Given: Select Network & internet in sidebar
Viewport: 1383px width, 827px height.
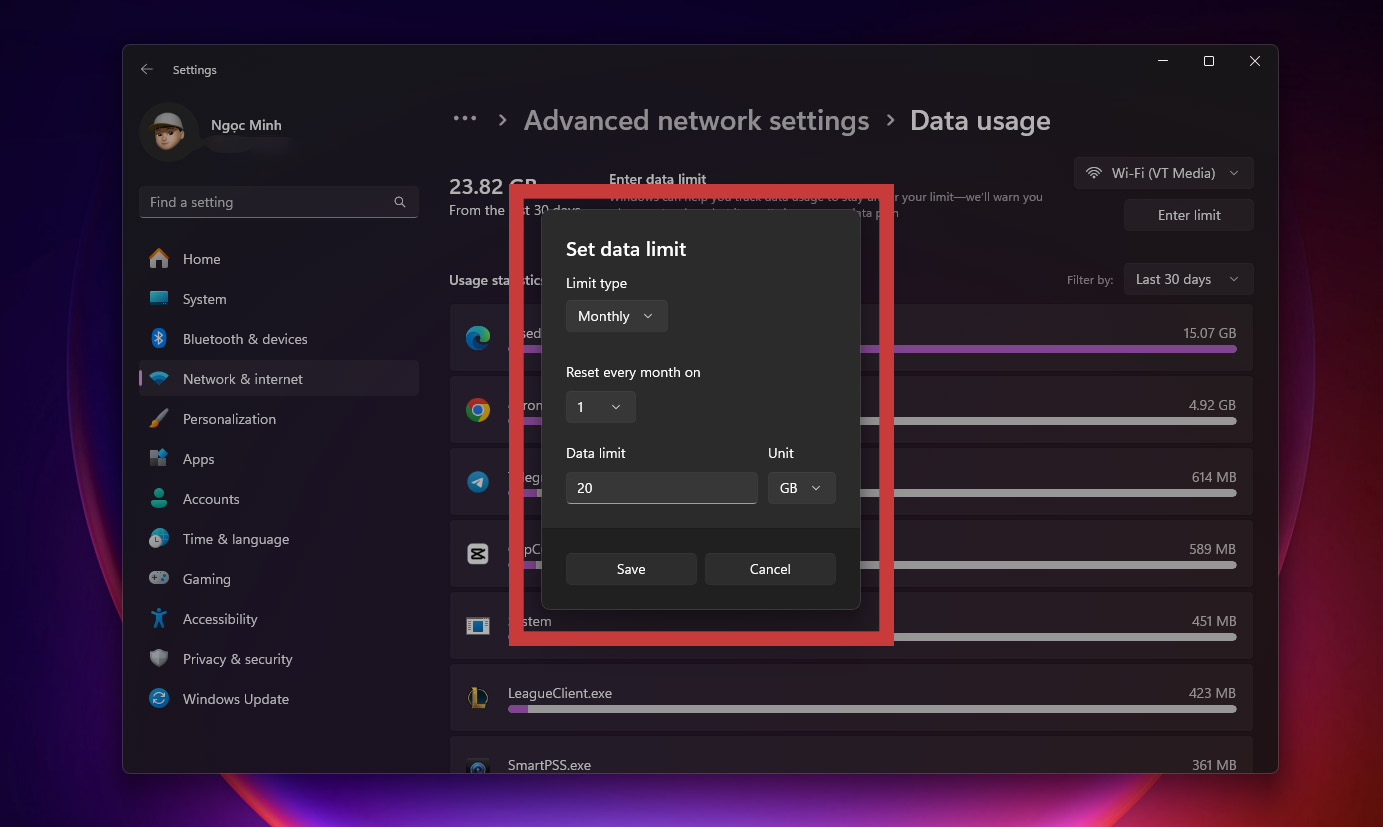Looking at the screenshot, I should (x=279, y=379).
